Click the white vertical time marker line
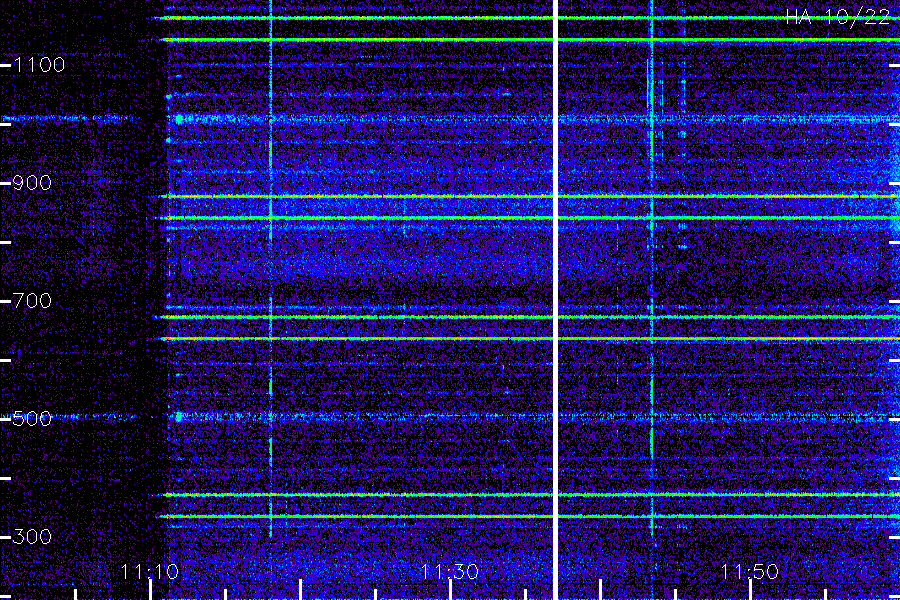Viewport: 900px width, 600px height. pyautogui.click(x=555, y=300)
